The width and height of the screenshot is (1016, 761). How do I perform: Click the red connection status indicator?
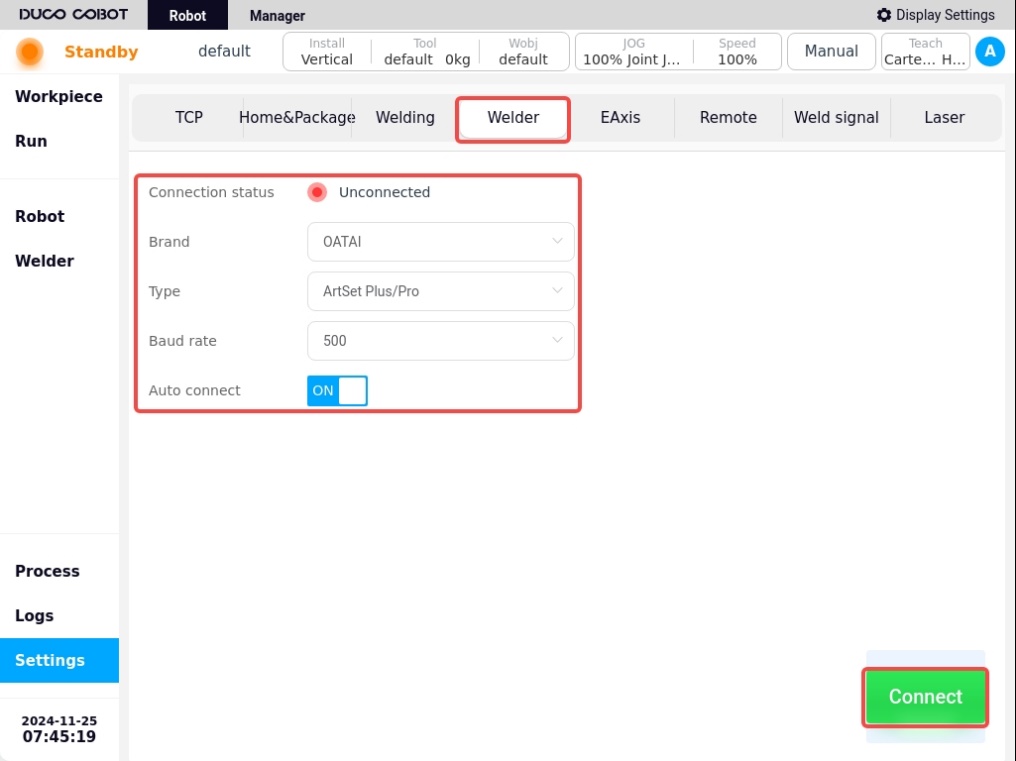click(x=317, y=193)
